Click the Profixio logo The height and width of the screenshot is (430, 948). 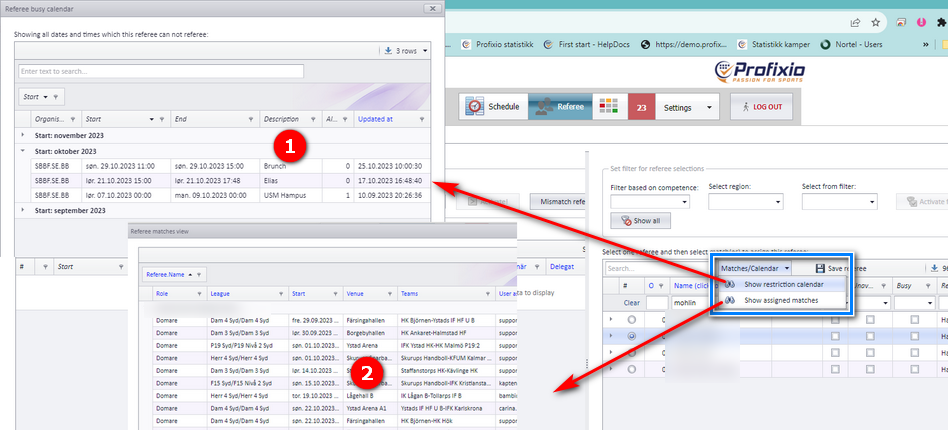tap(759, 72)
